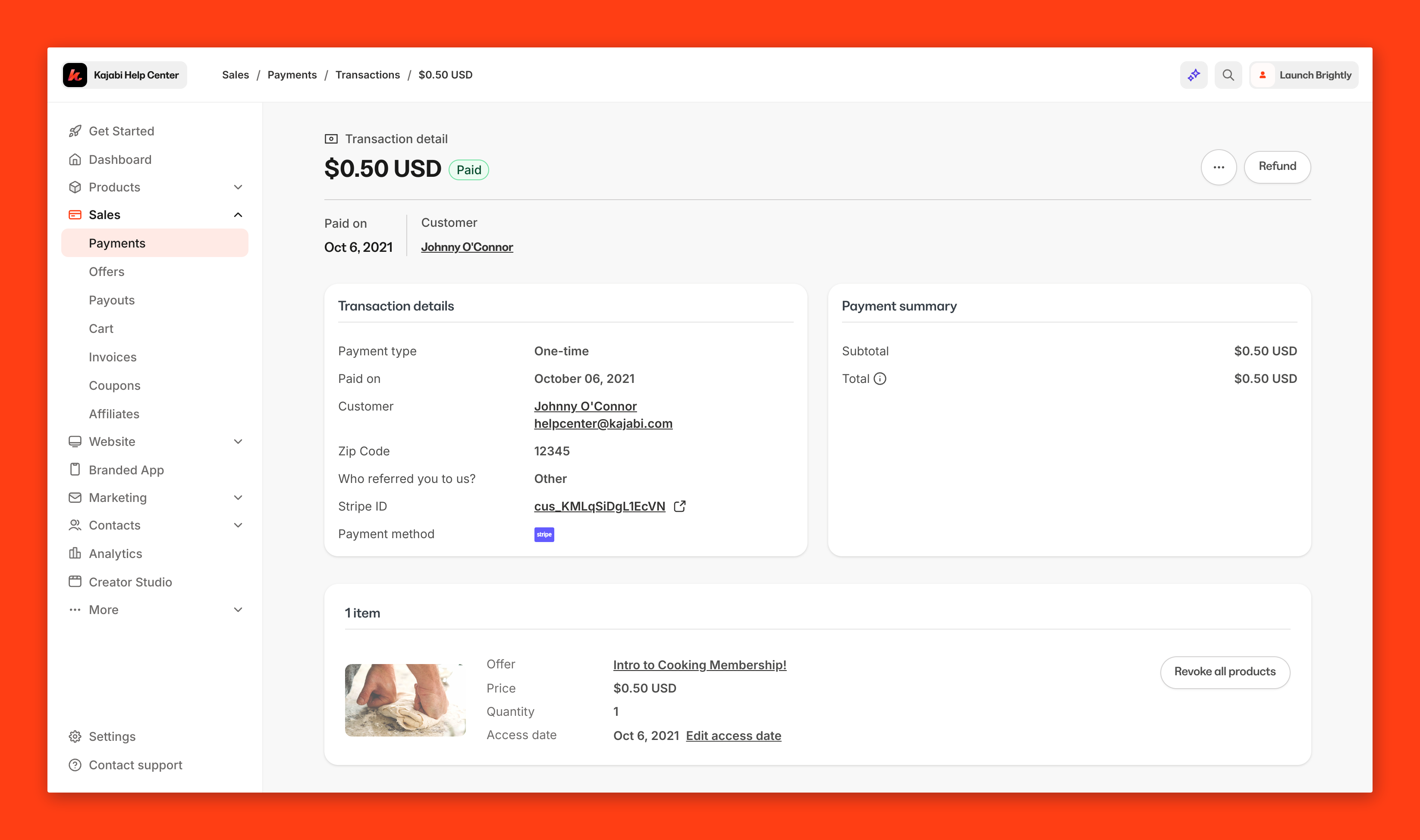Click the cooking offer thumbnail image
The height and width of the screenshot is (840, 1420).
[x=405, y=699]
